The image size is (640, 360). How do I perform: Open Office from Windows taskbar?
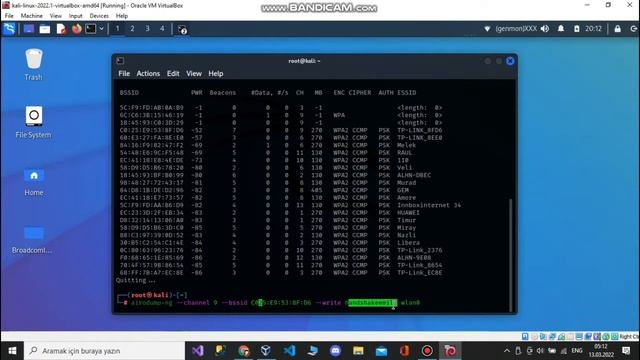404,351
